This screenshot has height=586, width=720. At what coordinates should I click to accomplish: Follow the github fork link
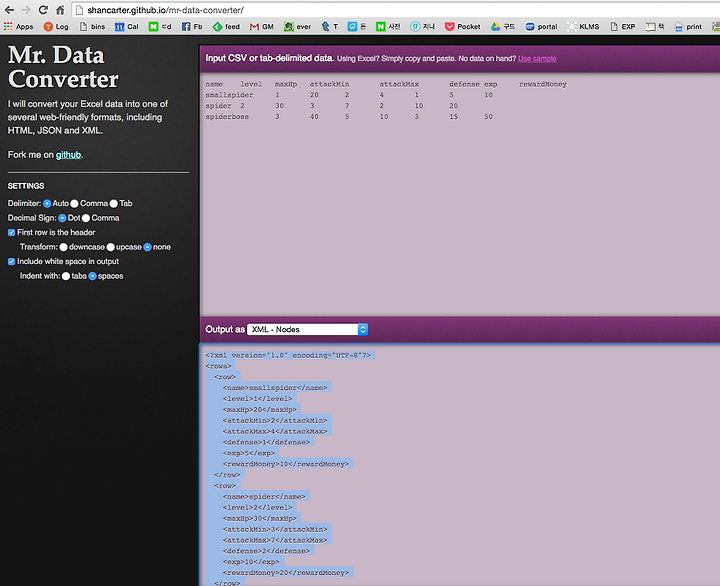(x=68, y=155)
